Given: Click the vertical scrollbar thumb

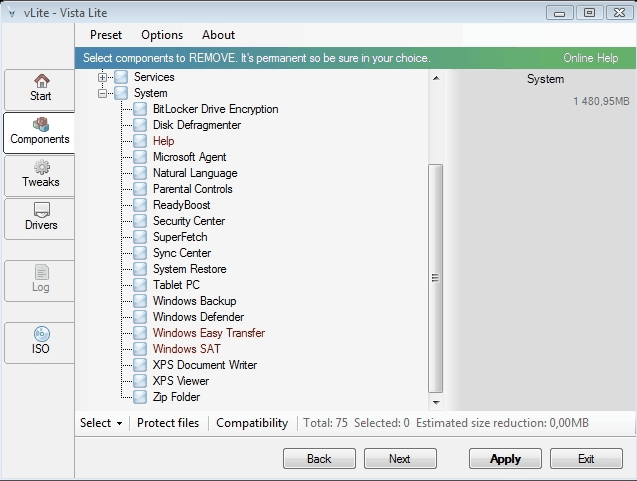Looking at the screenshot, I should [x=436, y=278].
